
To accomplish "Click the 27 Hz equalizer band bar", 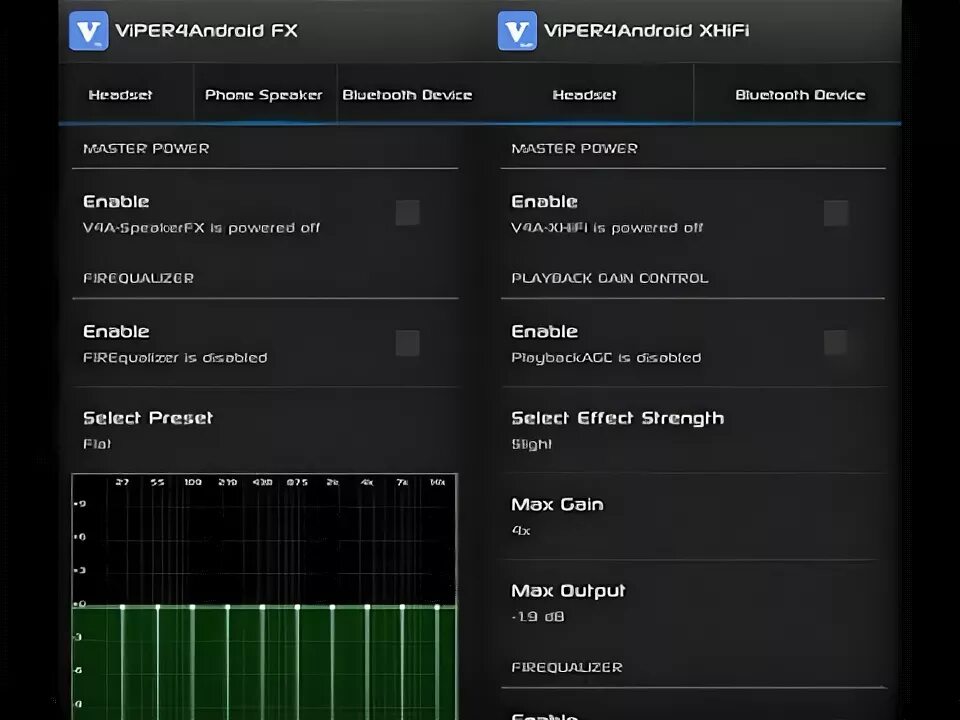I will pos(122,661).
